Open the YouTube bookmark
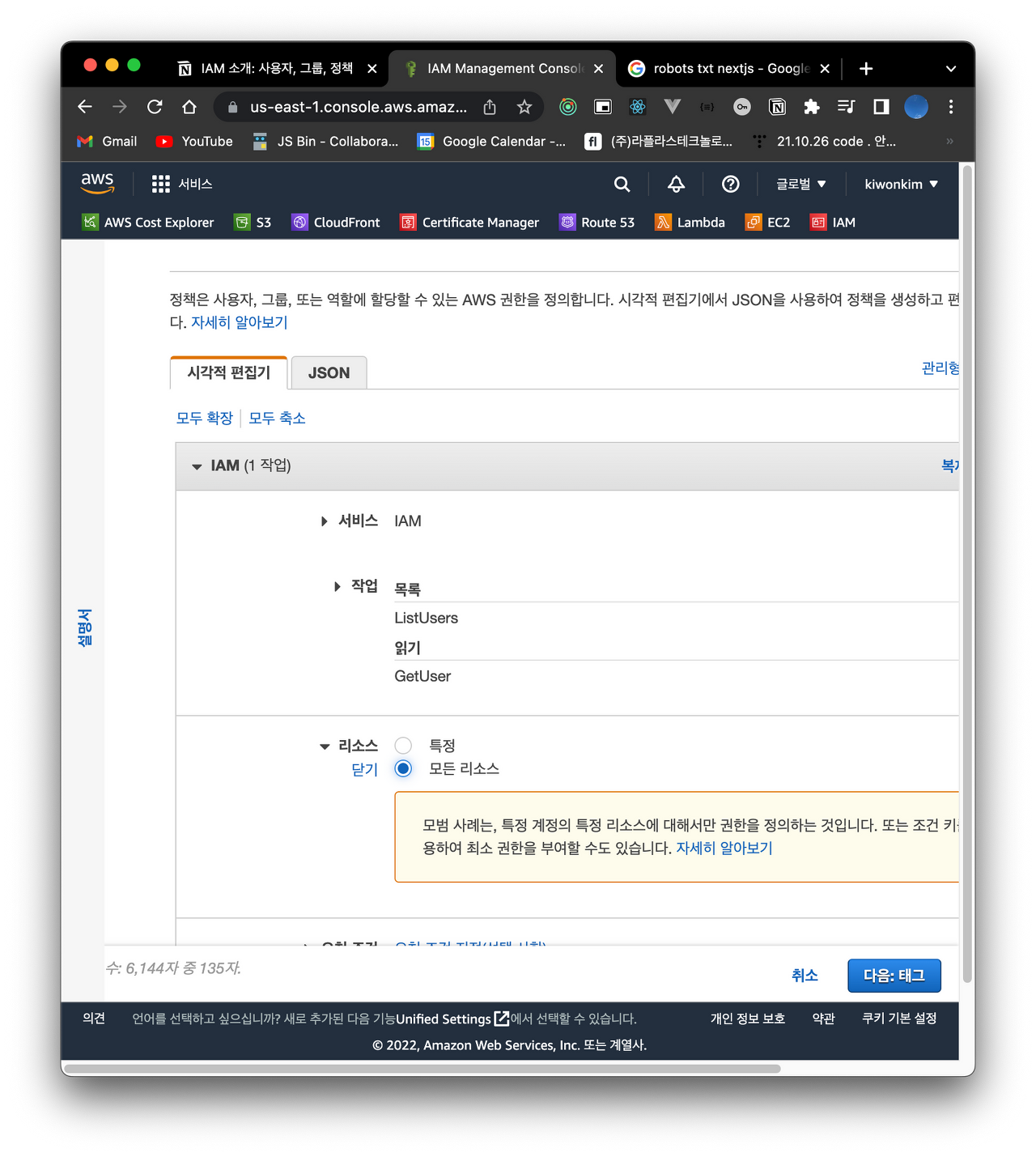This screenshot has height=1157, width=1036. click(194, 141)
